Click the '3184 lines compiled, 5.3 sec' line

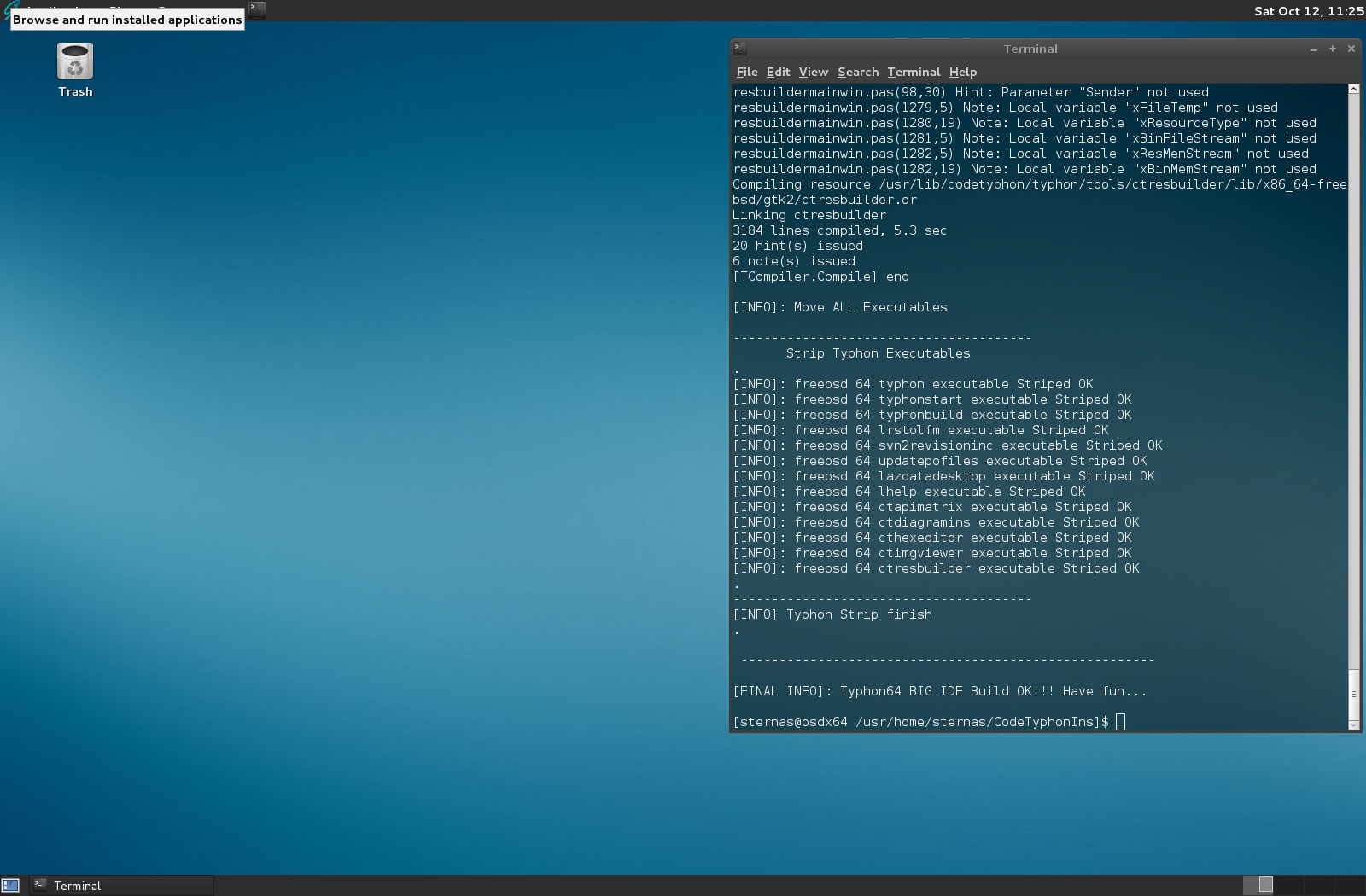point(839,230)
